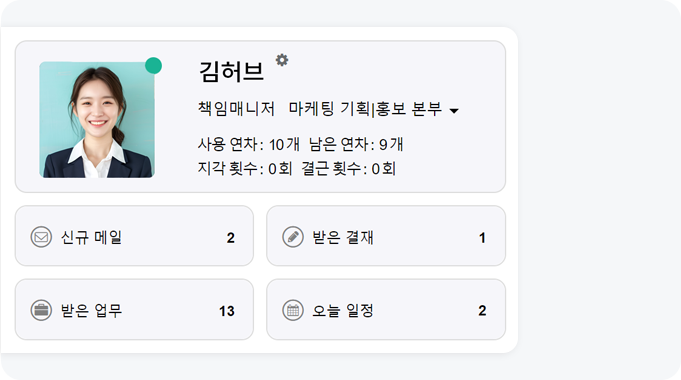
Task: Open the 오늘 일정 card
Action: pyautogui.click(x=386, y=309)
